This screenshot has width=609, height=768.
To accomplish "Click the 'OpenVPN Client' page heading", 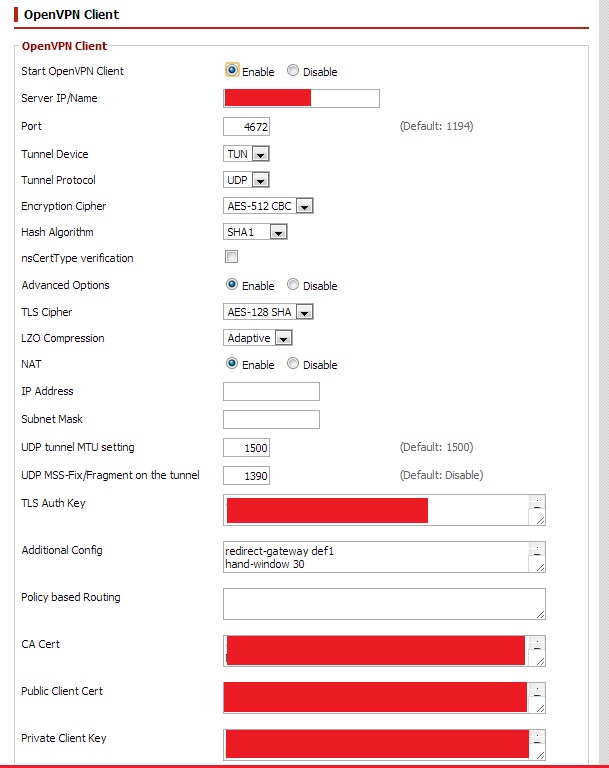I will tap(72, 15).
